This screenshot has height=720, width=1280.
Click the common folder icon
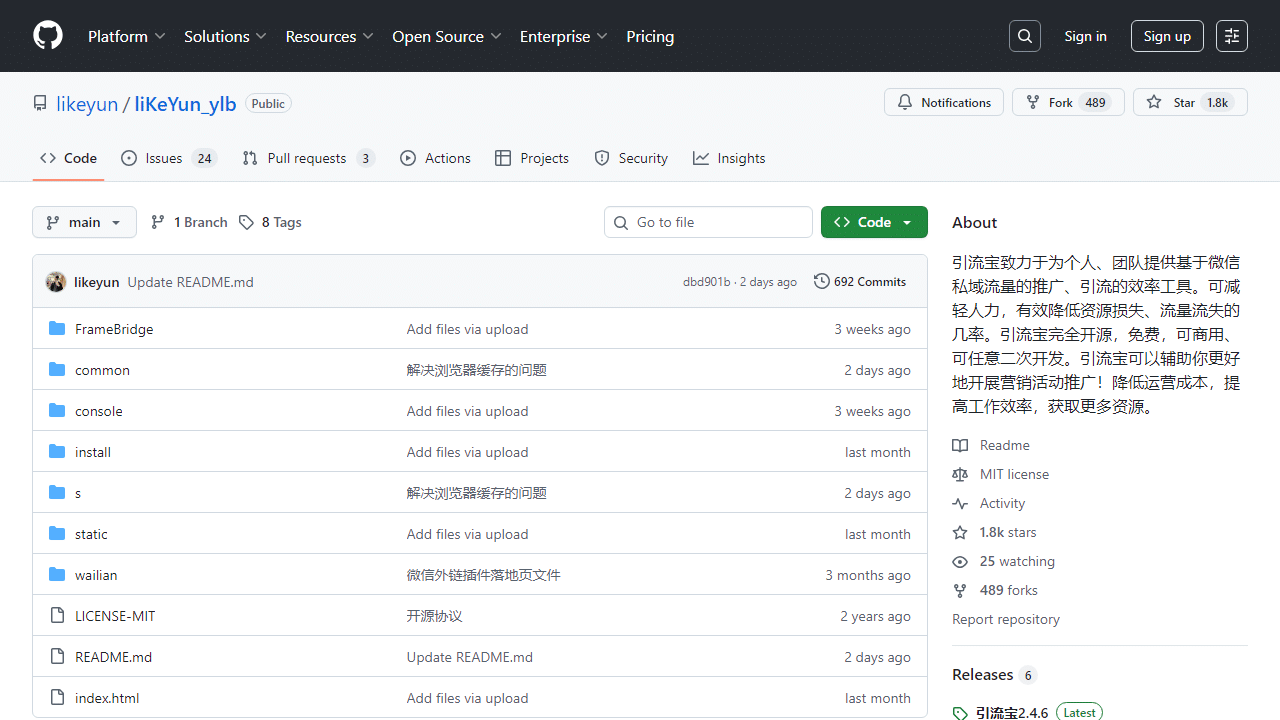(x=57, y=370)
